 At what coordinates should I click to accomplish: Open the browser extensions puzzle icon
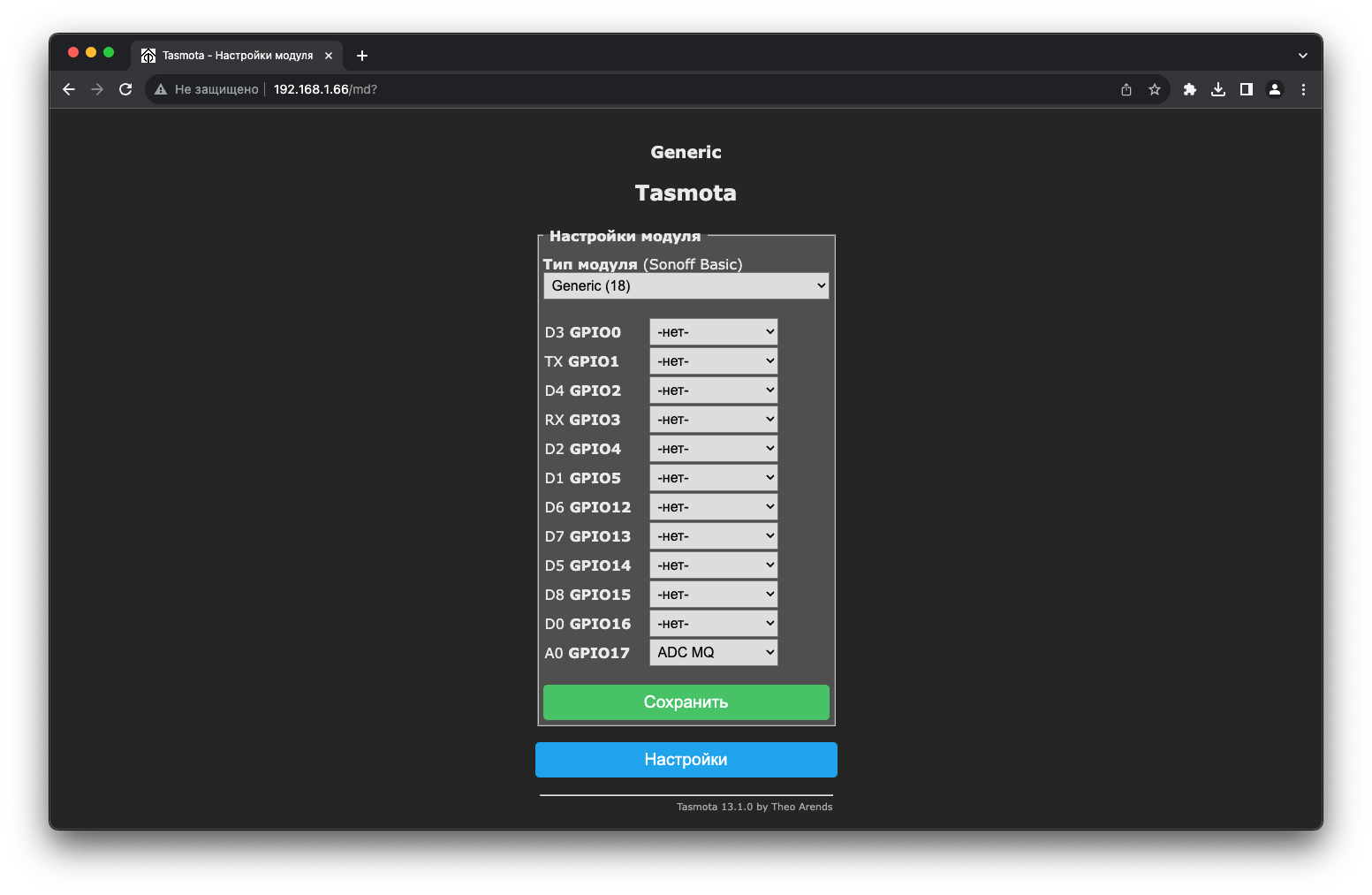coord(1190,89)
